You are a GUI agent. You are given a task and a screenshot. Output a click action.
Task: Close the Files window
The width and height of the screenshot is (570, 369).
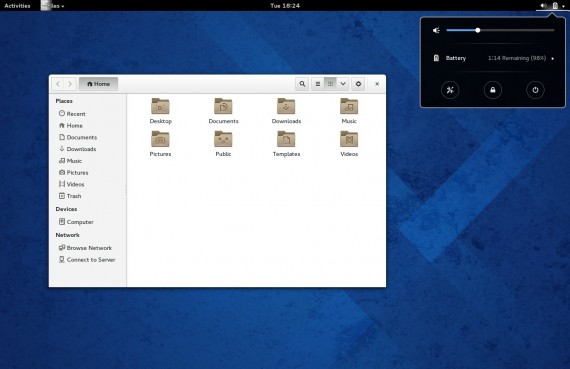(x=377, y=84)
